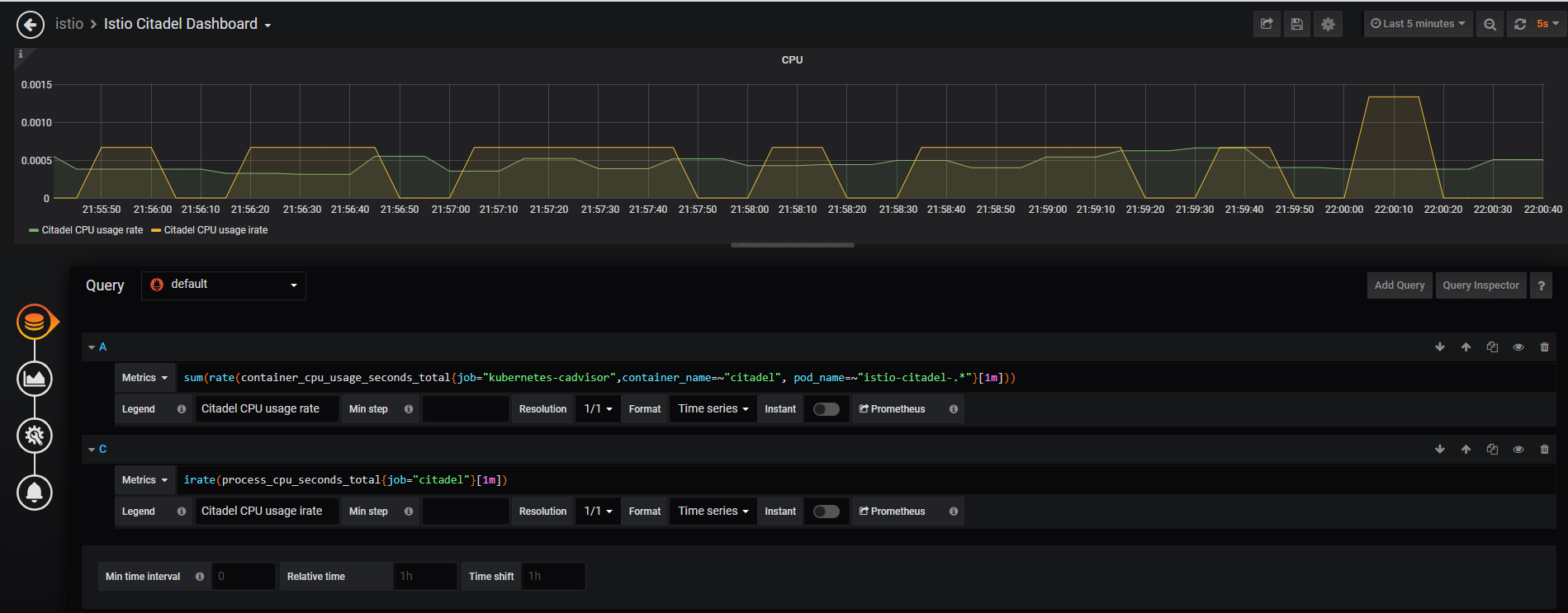Screen dimensions: 1568x613
Task: Expand Format Time series dropdown for query A
Action: tap(713, 409)
